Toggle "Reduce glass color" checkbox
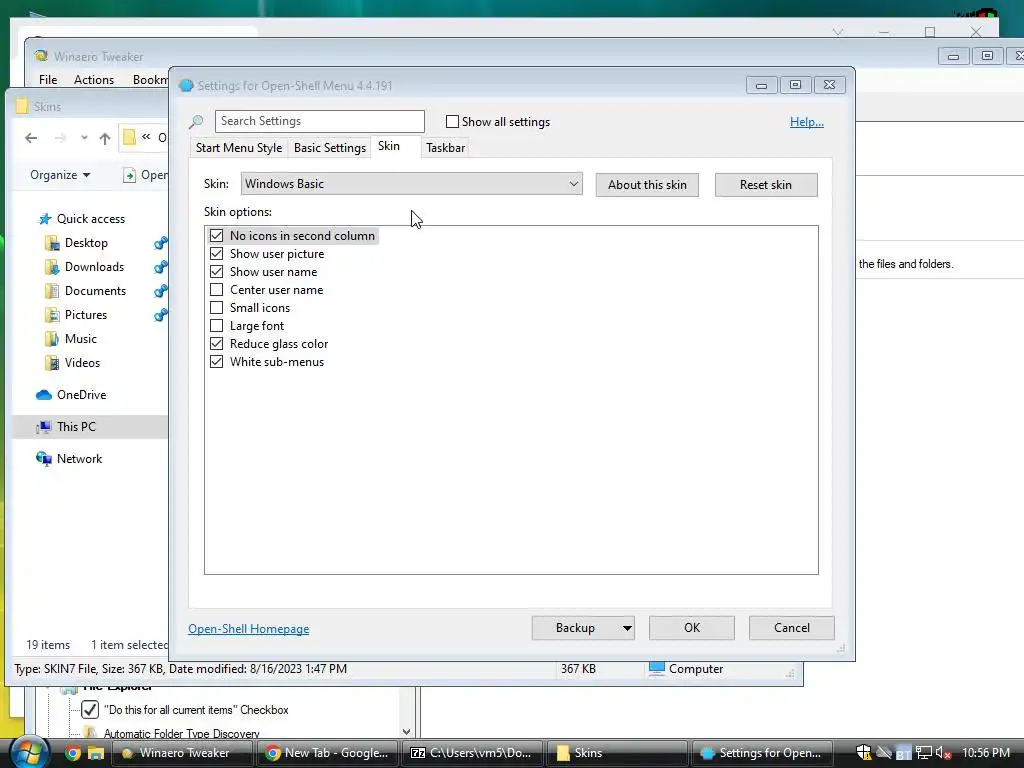The height and width of the screenshot is (768, 1024). point(216,344)
